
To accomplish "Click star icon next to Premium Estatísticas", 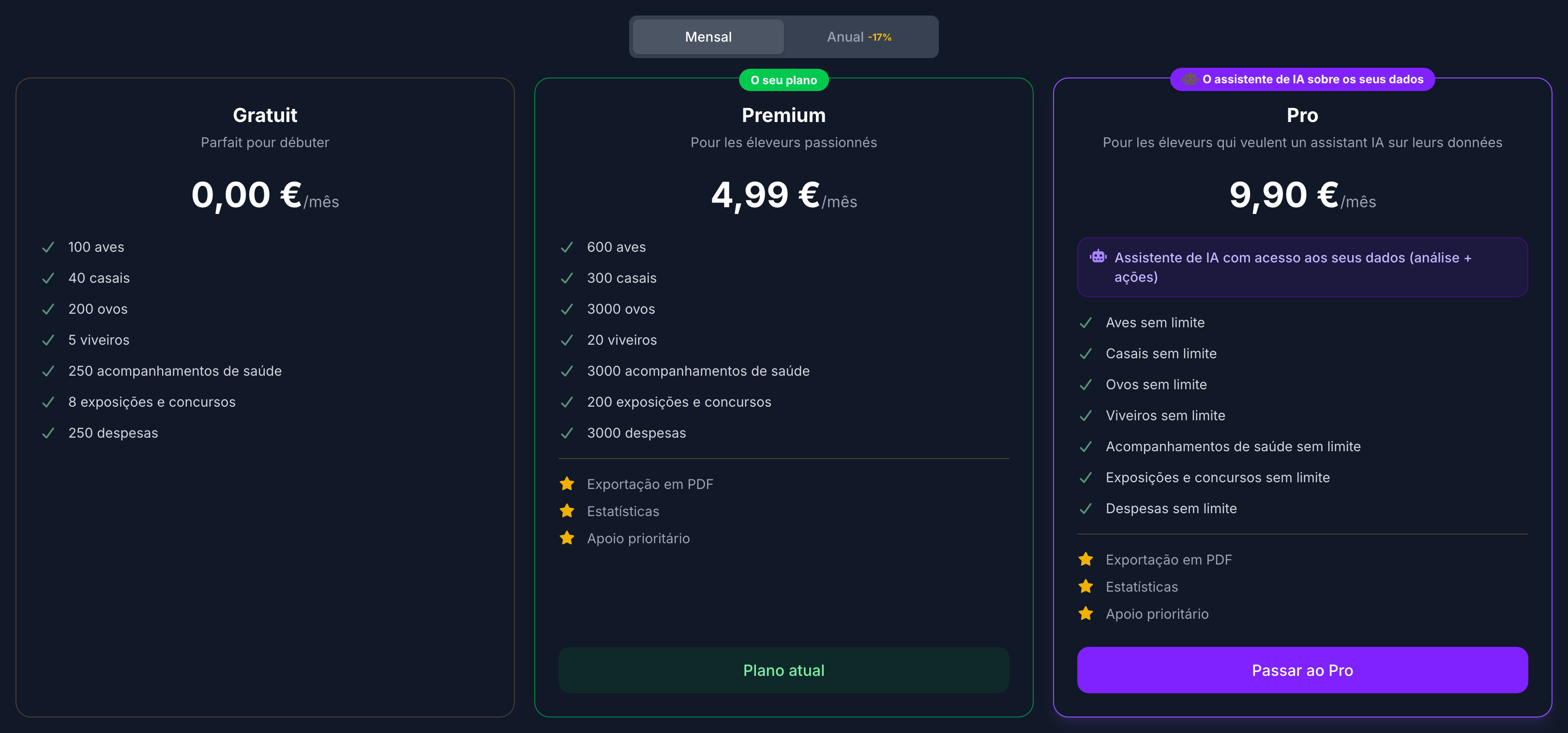I will [567, 511].
